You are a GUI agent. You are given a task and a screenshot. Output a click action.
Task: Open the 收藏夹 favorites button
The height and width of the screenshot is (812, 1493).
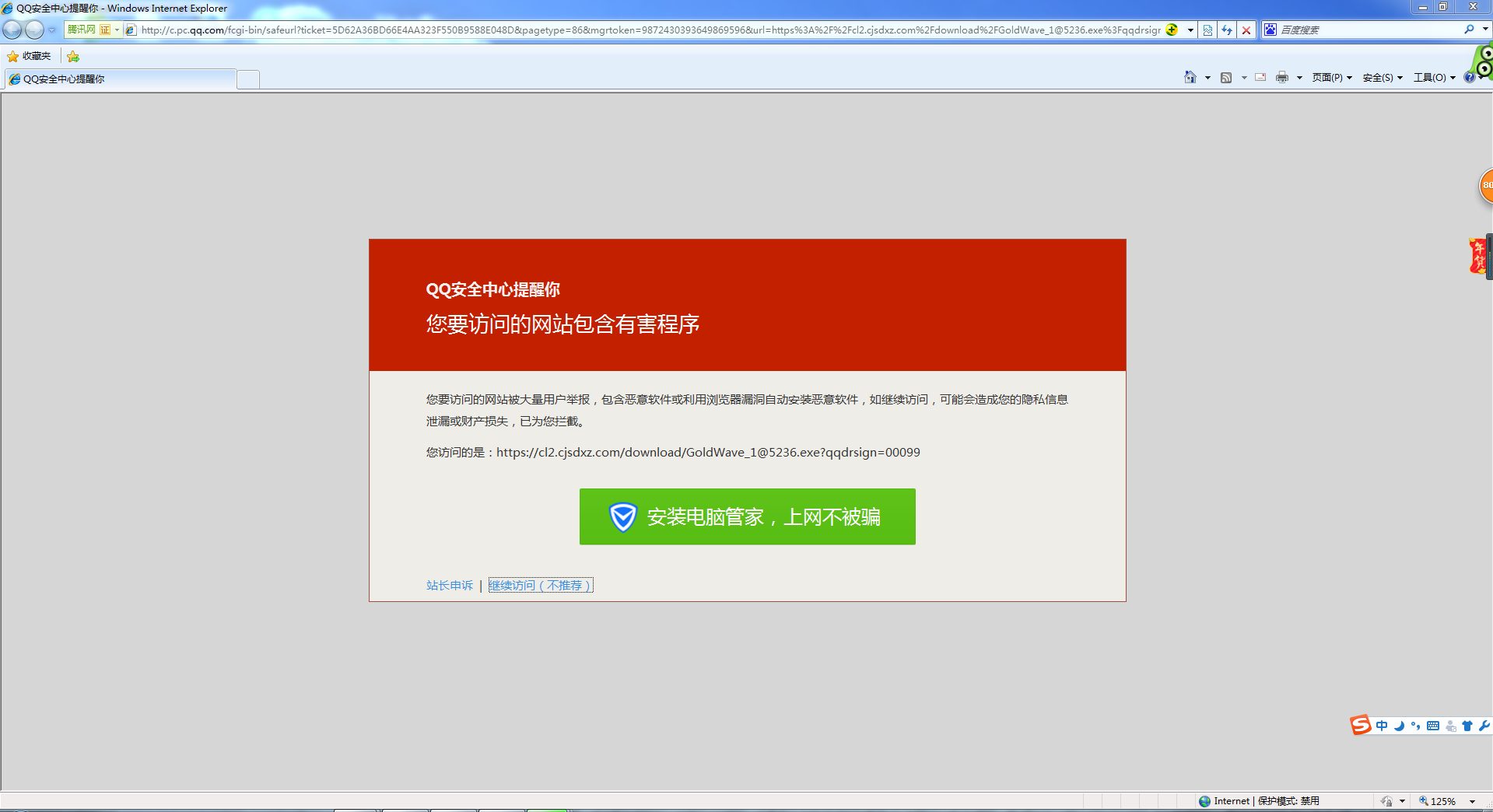pos(29,56)
